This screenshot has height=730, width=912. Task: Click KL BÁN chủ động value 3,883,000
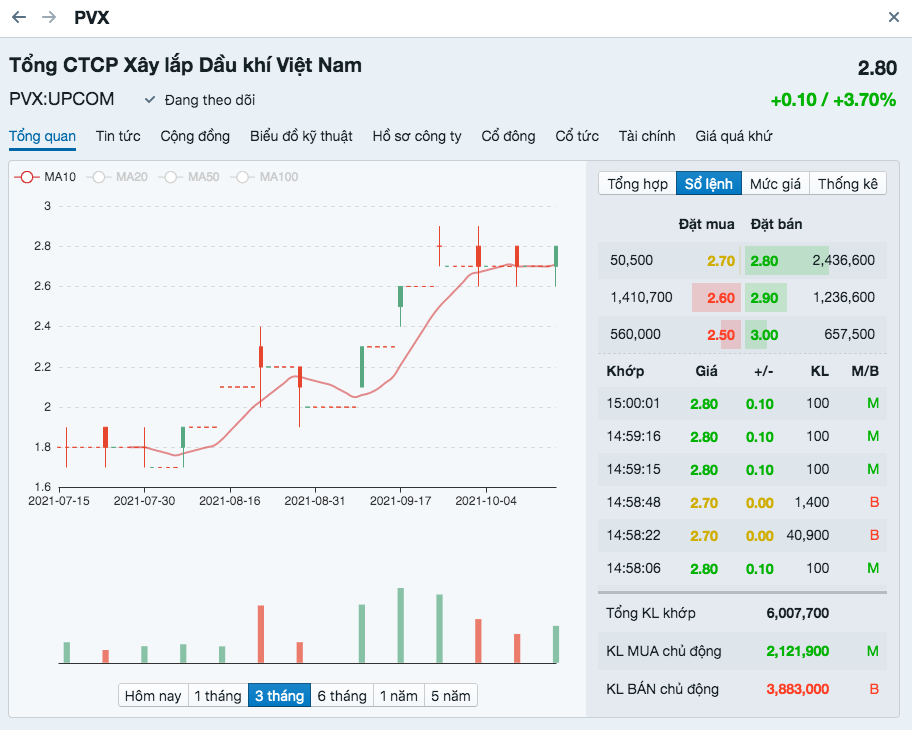(797, 689)
